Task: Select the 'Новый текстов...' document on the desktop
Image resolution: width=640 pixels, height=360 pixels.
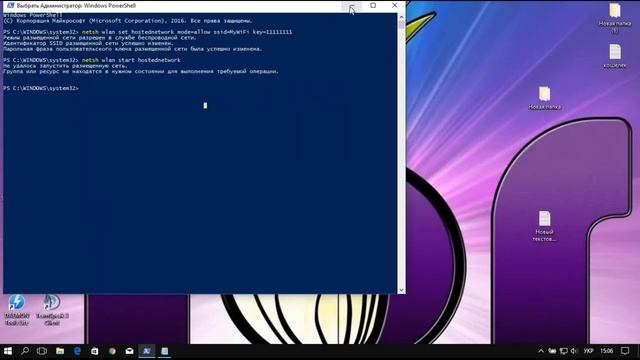Action: click(544, 226)
